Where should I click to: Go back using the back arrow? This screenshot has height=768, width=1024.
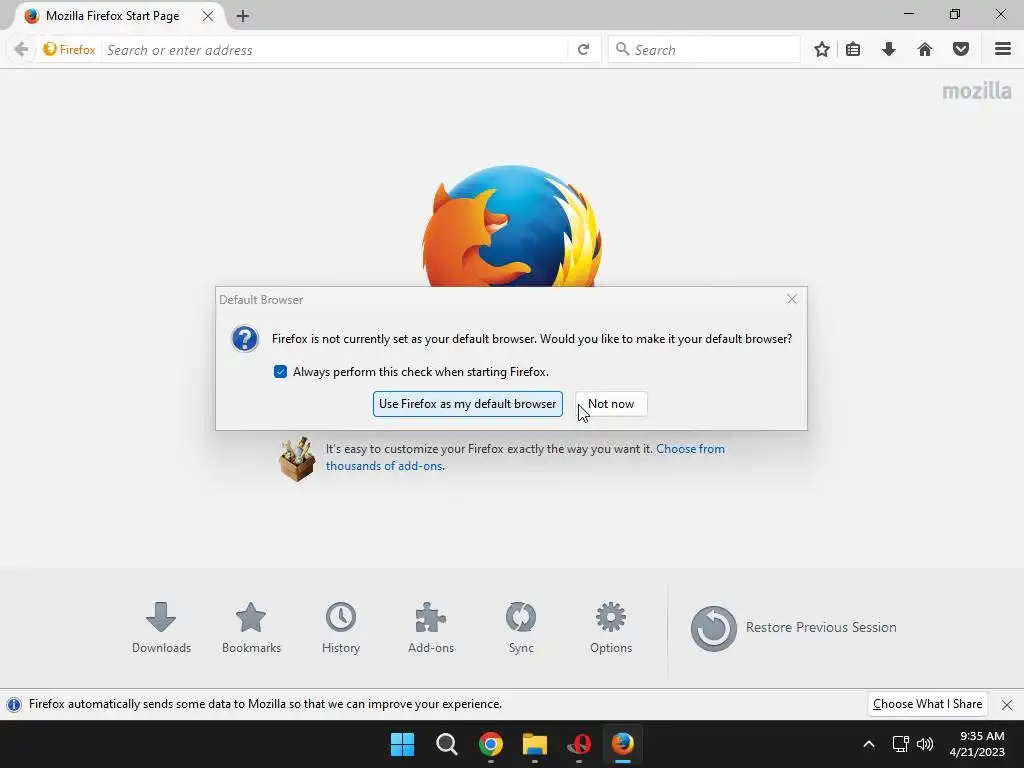[21, 50]
